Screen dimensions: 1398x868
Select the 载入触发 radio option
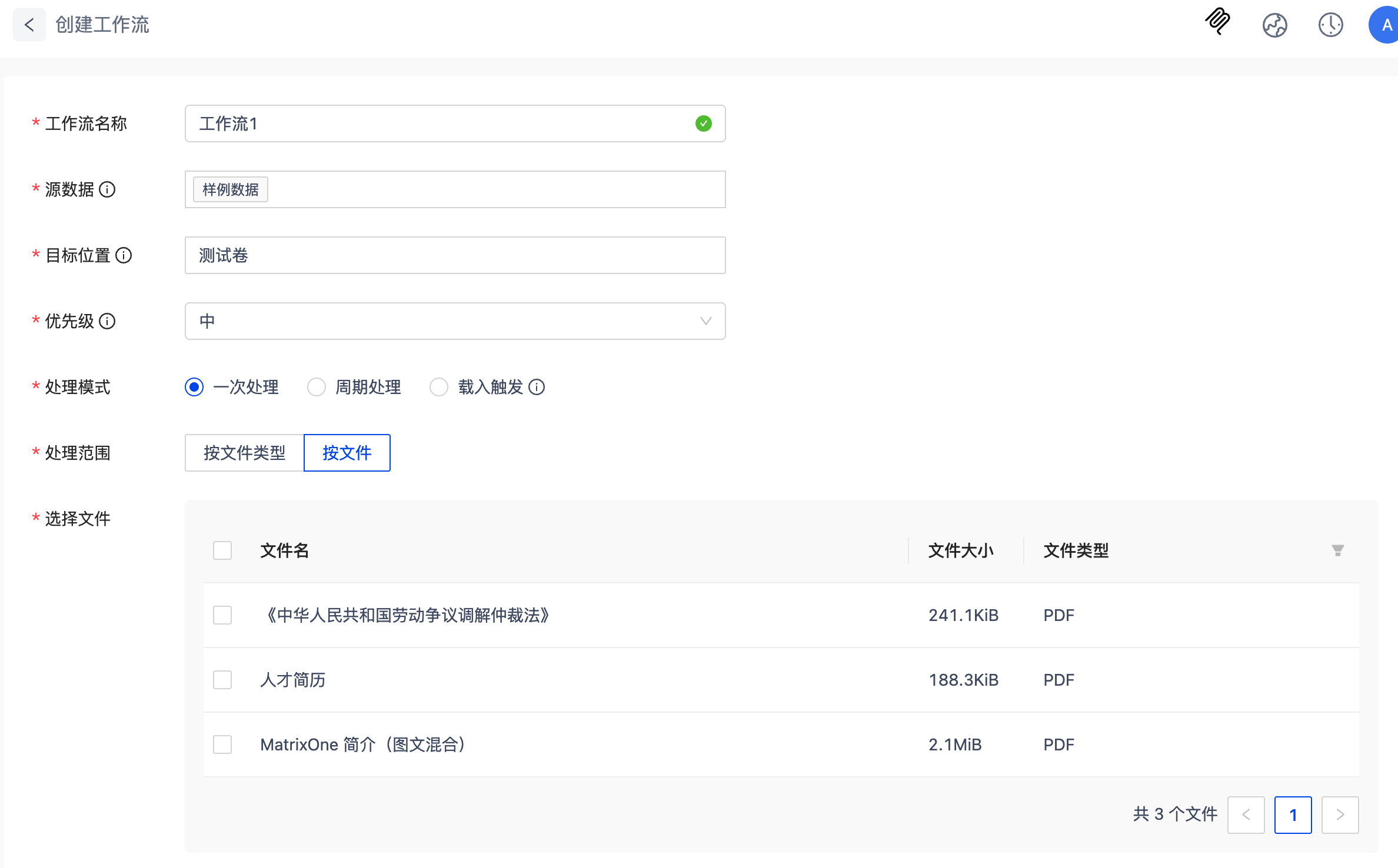(x=439, y=387)
